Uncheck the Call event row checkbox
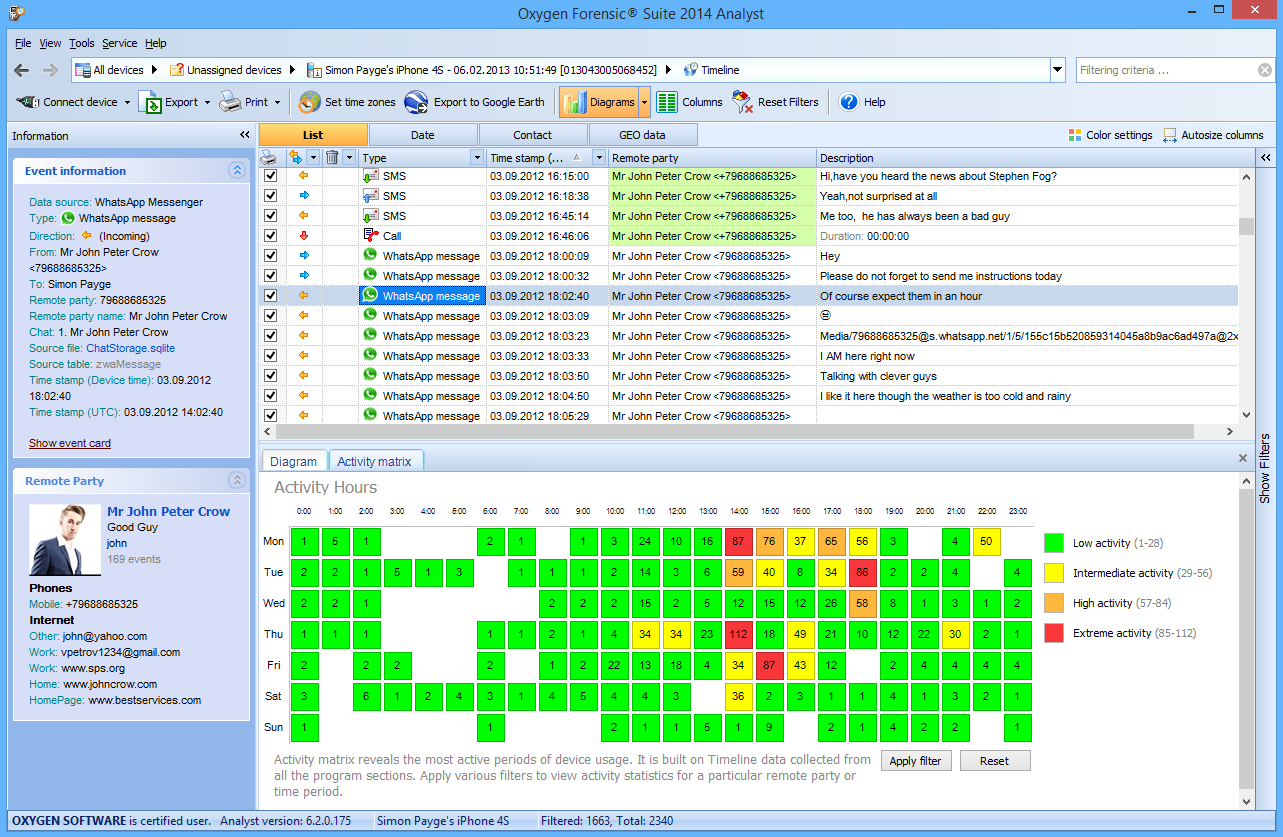 click(270, 236)
